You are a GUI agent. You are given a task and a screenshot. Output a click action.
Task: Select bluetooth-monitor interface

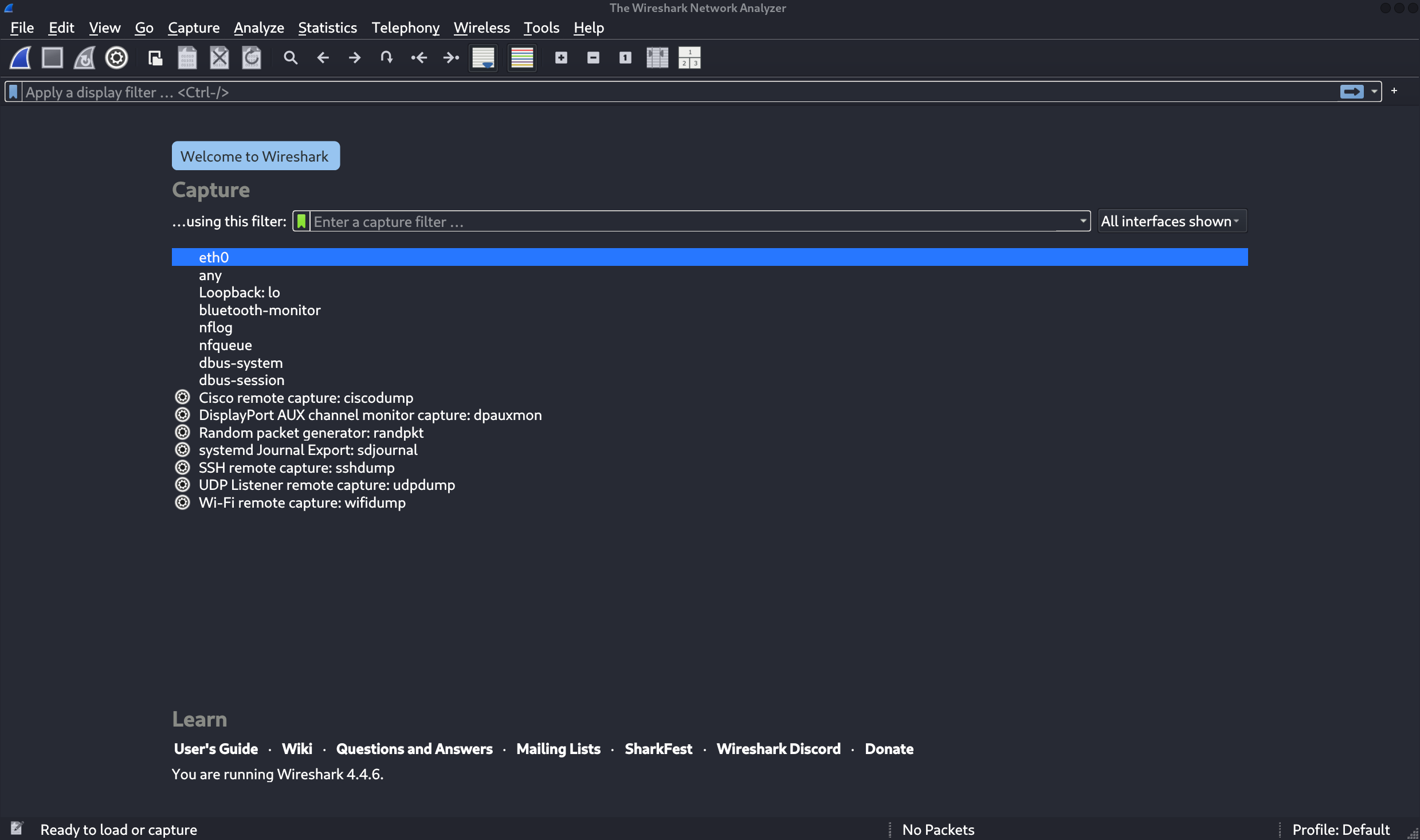(709, 310)
